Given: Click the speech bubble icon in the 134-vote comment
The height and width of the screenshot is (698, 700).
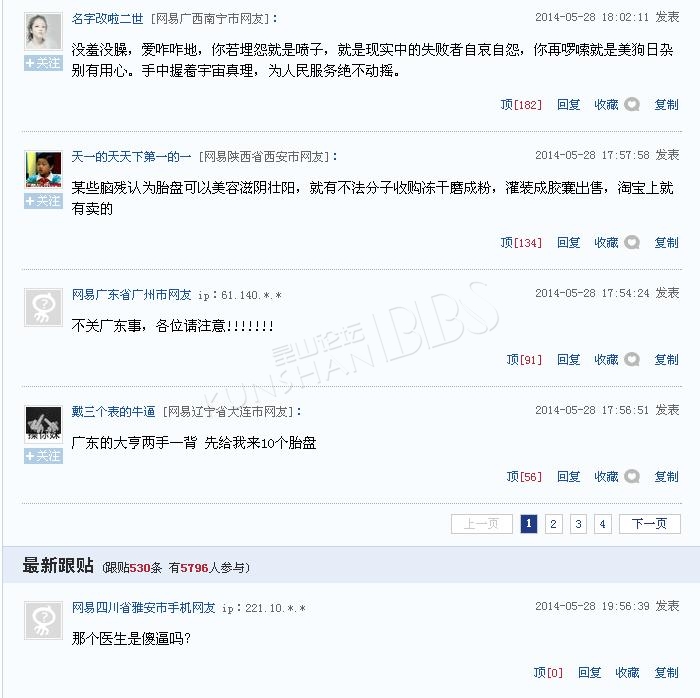Looking at the screenshot, I should pyautogui.click(x=632, y=242).
